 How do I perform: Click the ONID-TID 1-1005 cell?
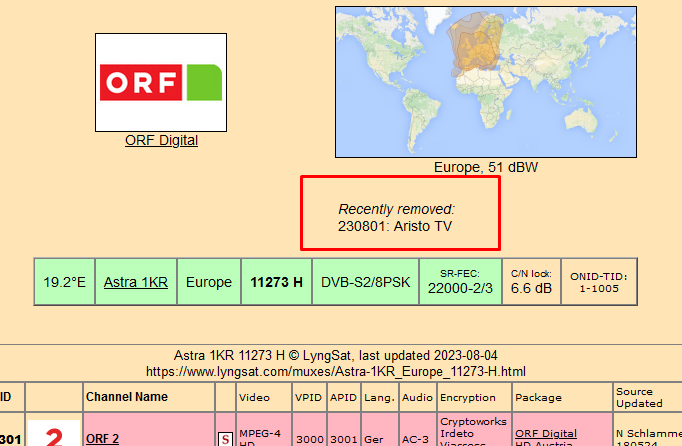click(599, 282)
